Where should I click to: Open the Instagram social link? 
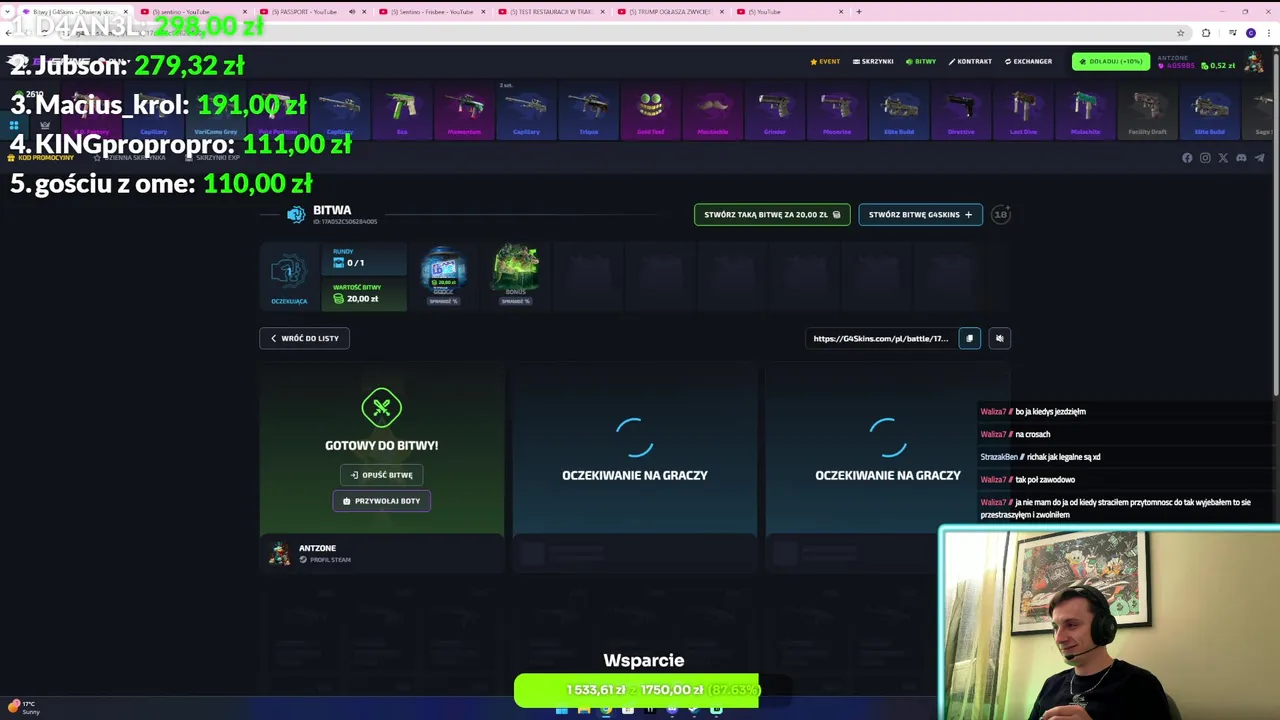(1205, 158)
